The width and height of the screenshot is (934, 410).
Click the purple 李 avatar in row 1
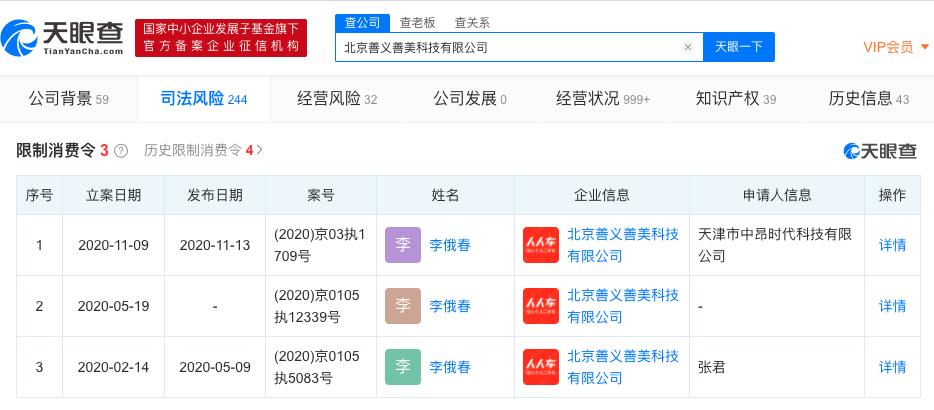pos(403,245)
